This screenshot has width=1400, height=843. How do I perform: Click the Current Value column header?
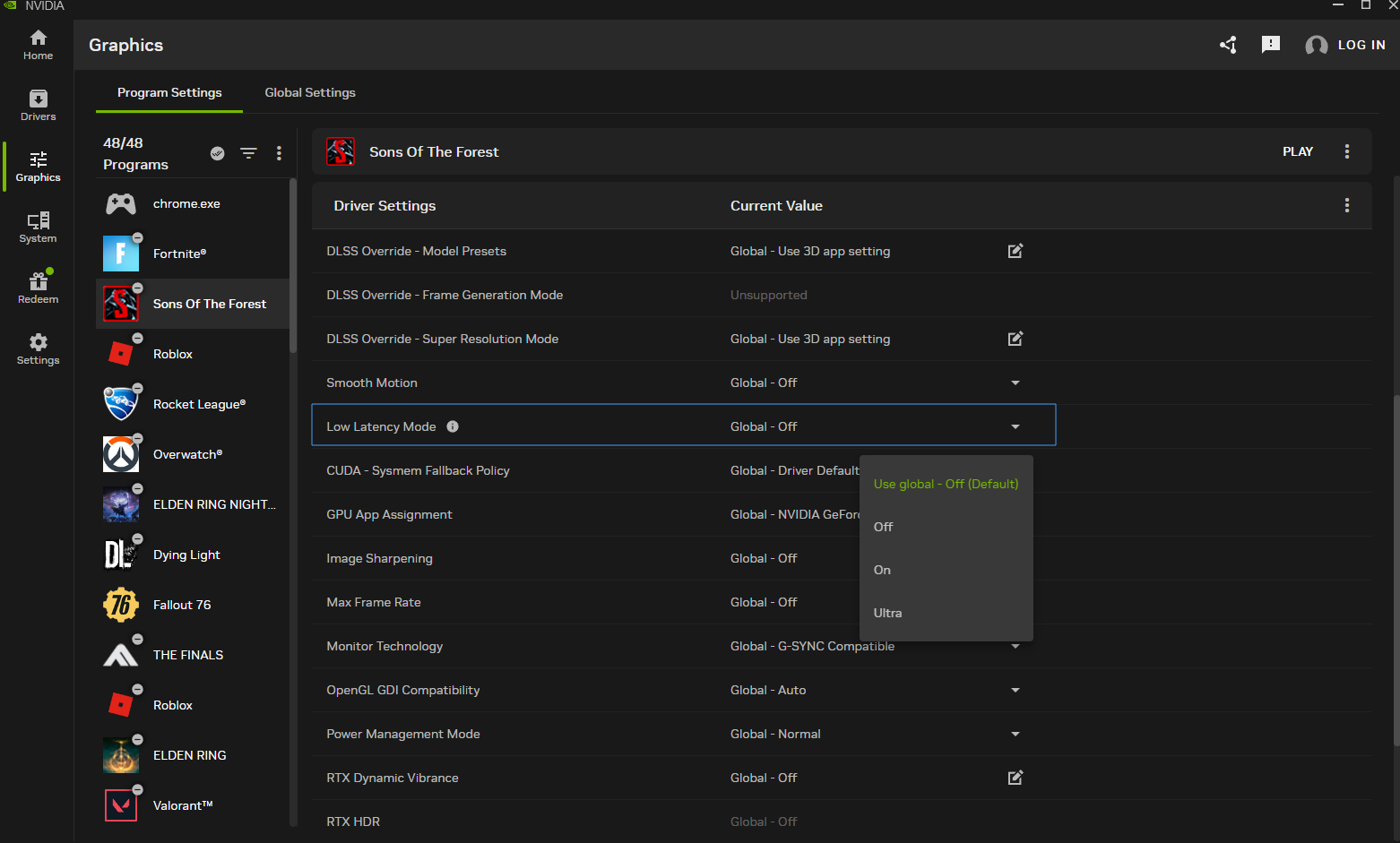point(776,205)
